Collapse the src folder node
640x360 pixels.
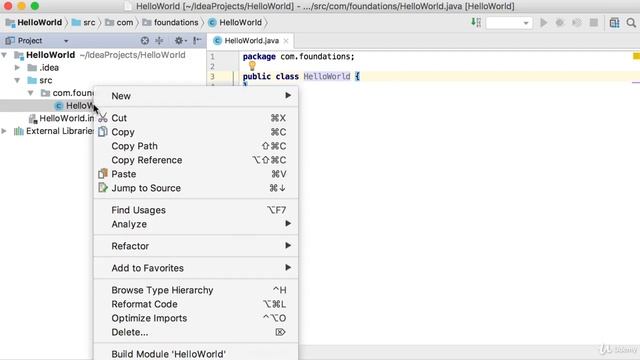tap(18, 80)
